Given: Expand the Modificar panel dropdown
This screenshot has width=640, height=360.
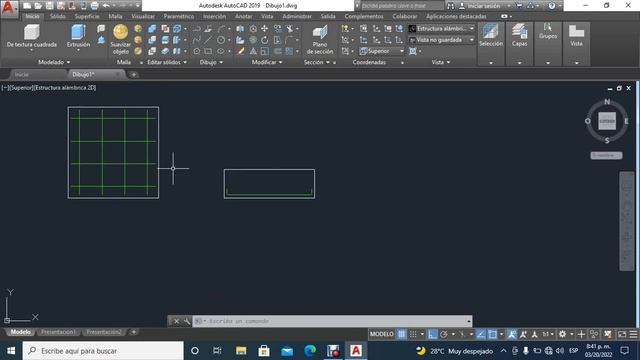Looking at the screenshot, I should [267, 62].
